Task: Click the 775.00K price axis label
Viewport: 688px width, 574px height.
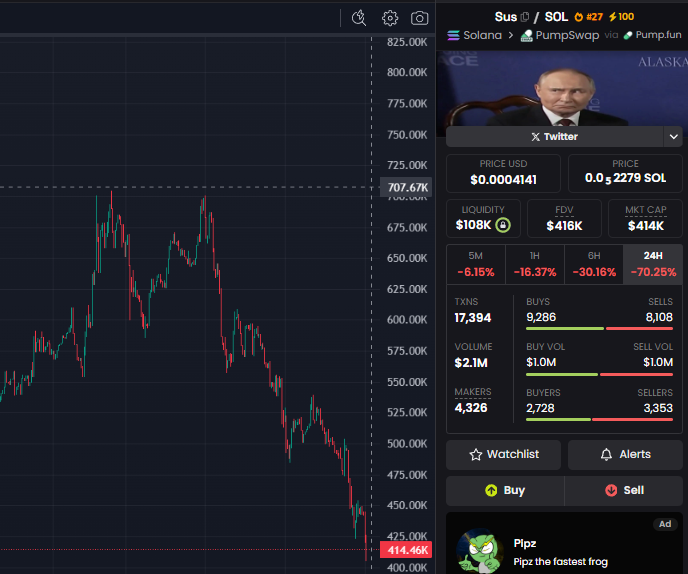Action: coord(407,104)
